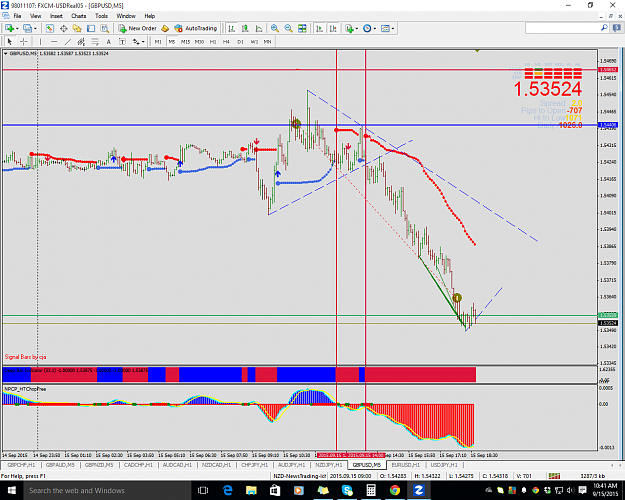The width and height of the screenshot is (625, 500).
Task: Switch to the NZDJPY,H1 chart tab
Action: click(329, 465)
